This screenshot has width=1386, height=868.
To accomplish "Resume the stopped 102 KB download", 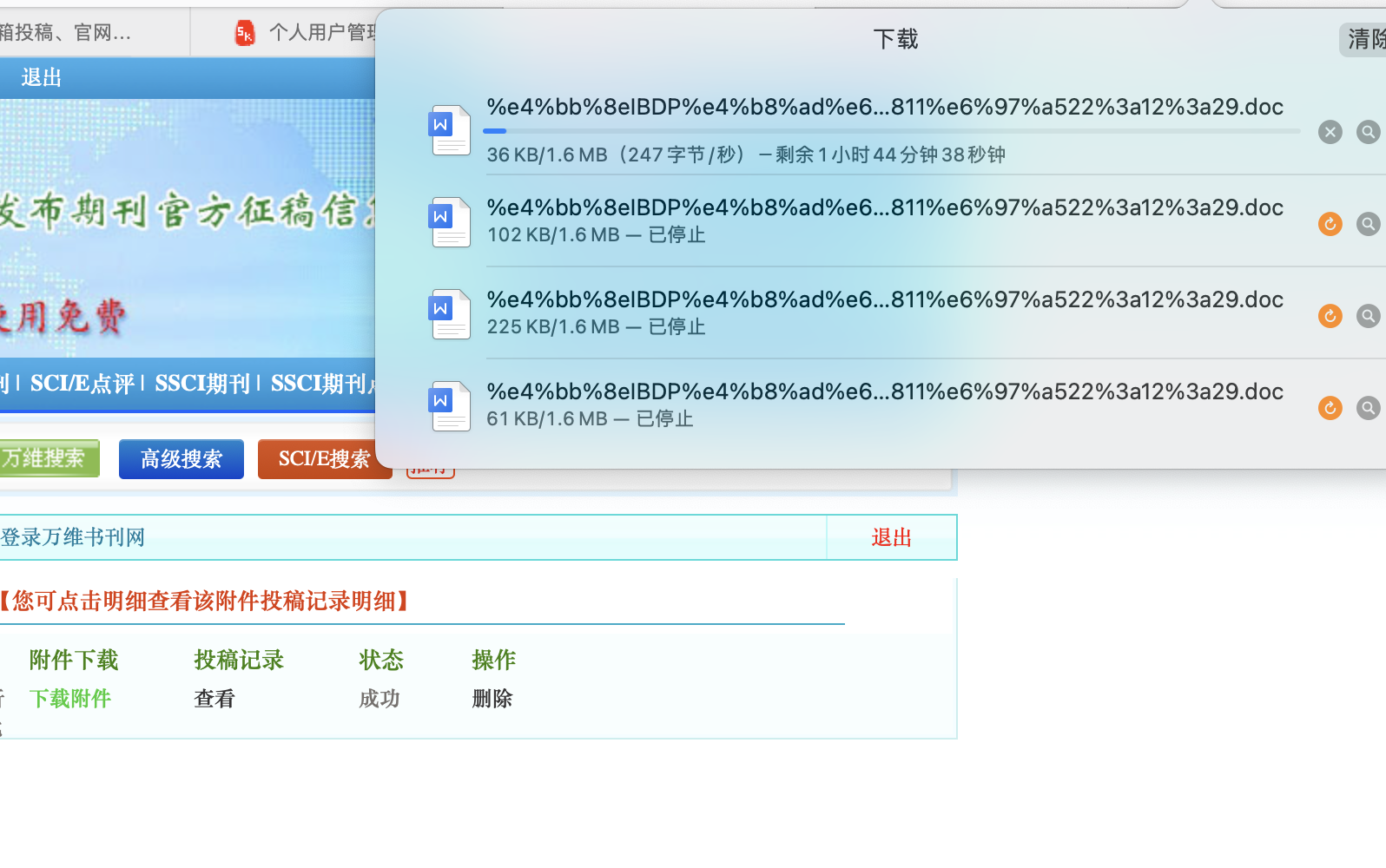I will pos(1330,224).
